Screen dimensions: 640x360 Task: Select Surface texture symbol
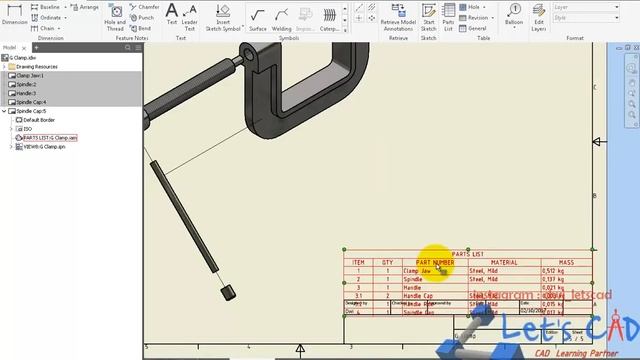click(258, 20)
